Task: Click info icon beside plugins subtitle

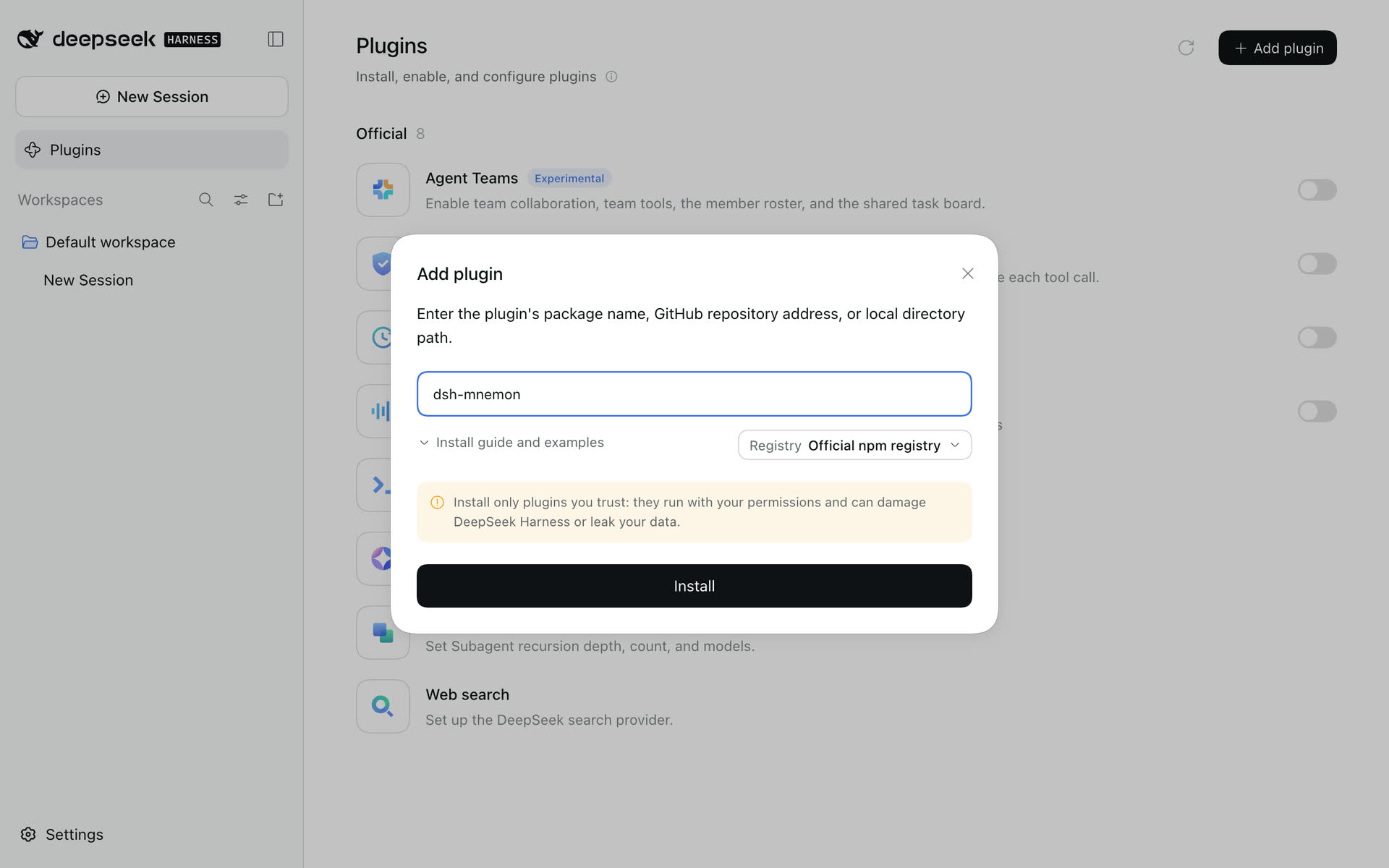Action: click(611, 77)
